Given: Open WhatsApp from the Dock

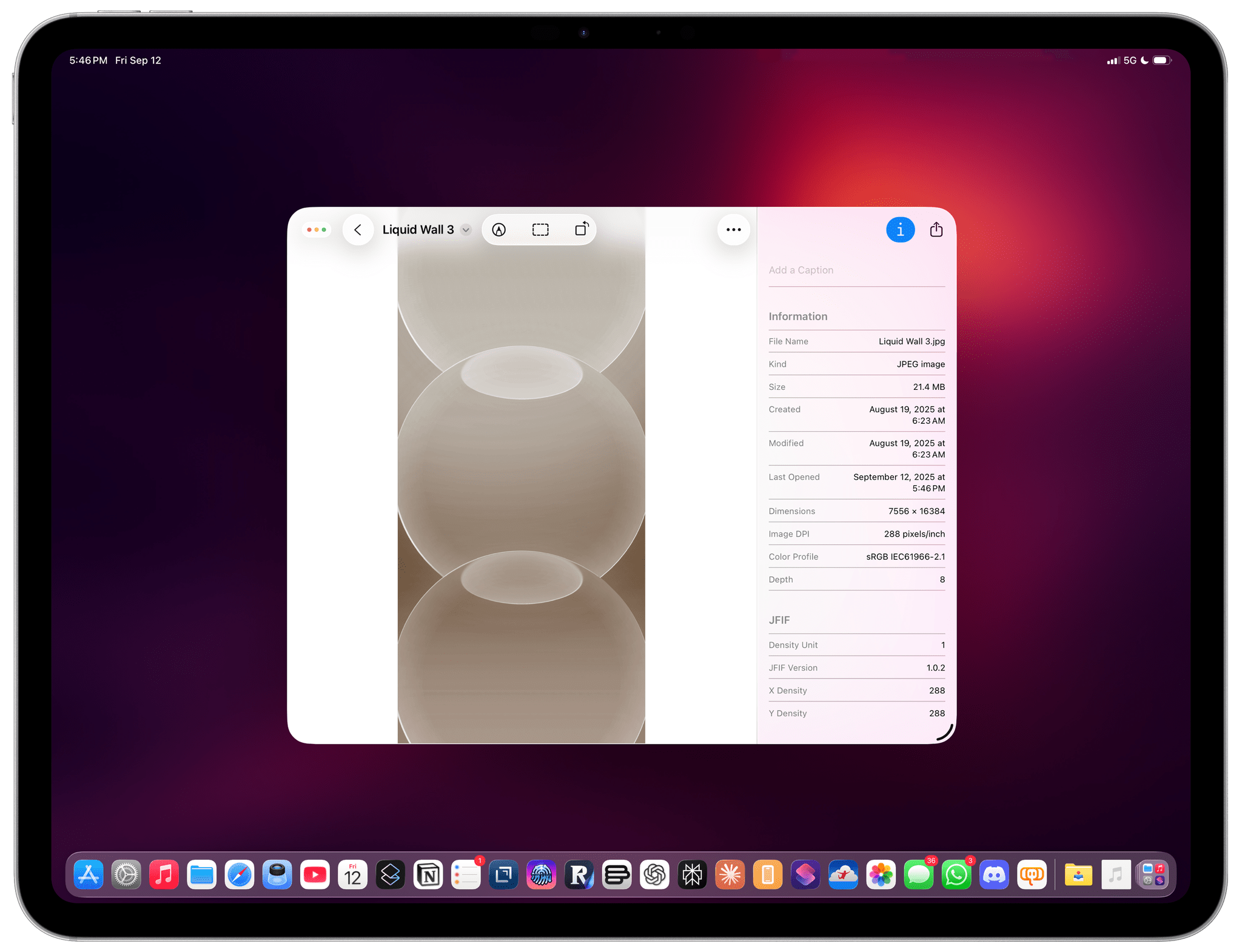Looking at the screenshot, I should 957,875.
